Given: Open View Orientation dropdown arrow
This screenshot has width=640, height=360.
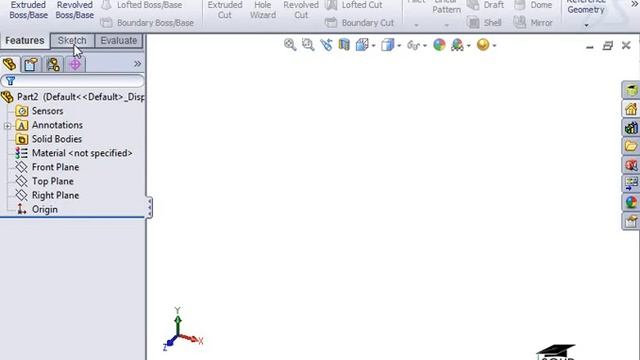Looking at the screenshot, I should click(x=373, y=46).
